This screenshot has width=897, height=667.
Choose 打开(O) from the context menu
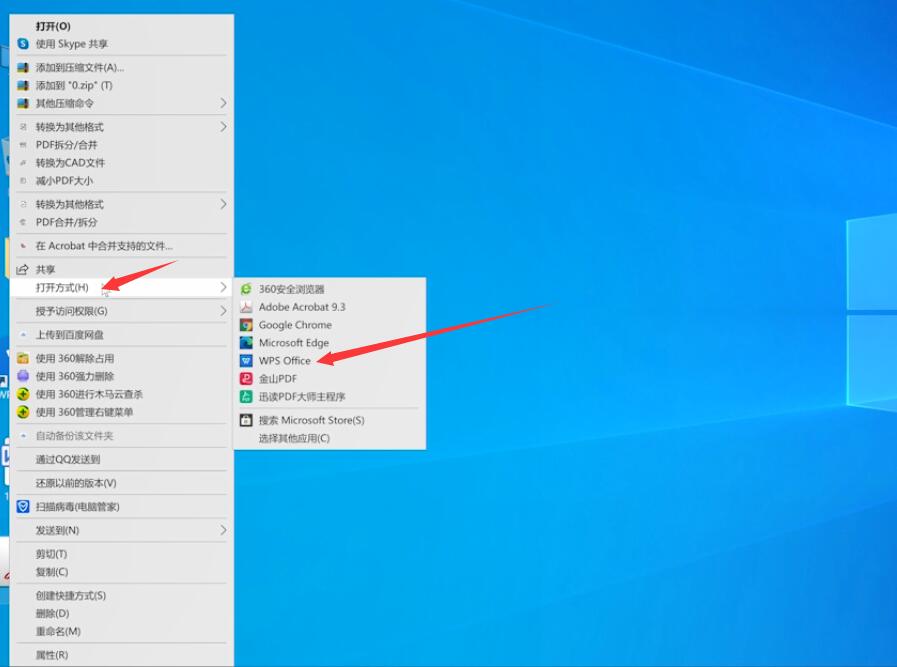coord(53,26)
